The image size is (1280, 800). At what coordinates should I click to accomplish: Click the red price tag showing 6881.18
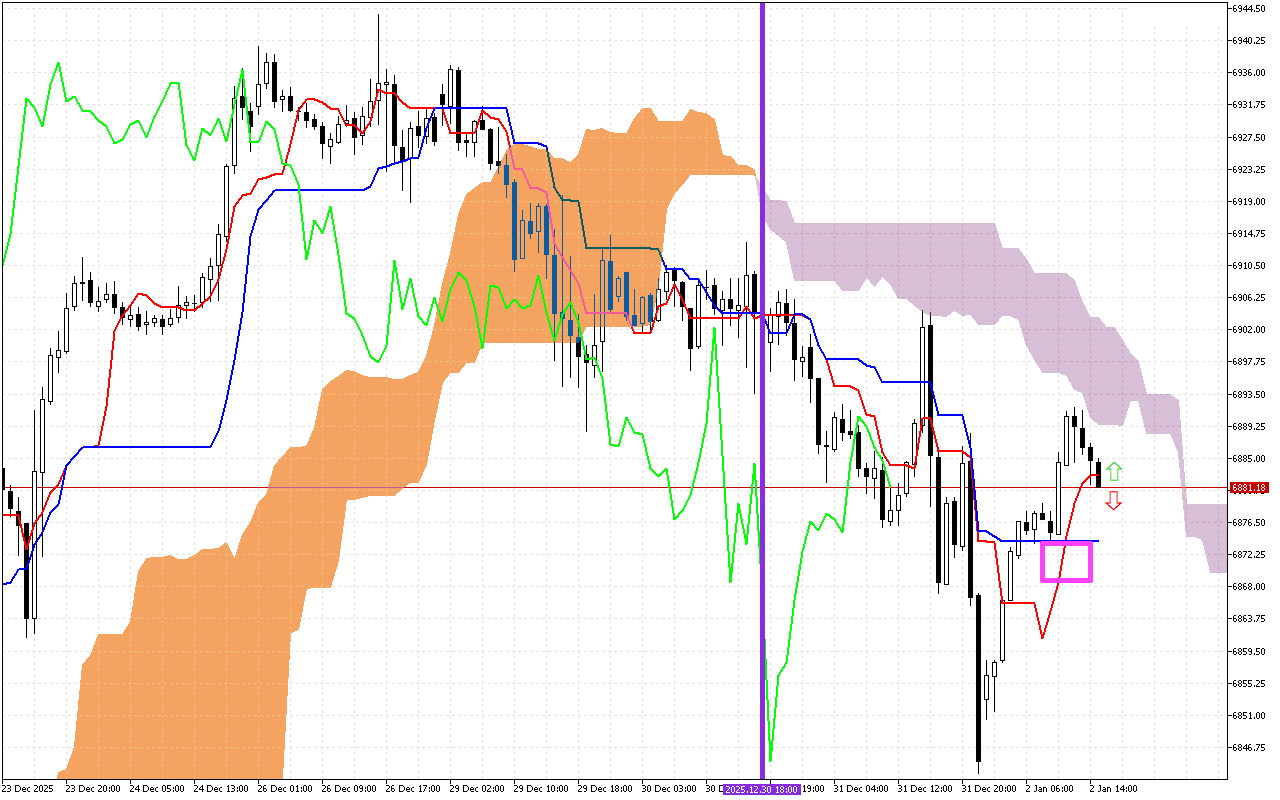(x=1249, y=487)
